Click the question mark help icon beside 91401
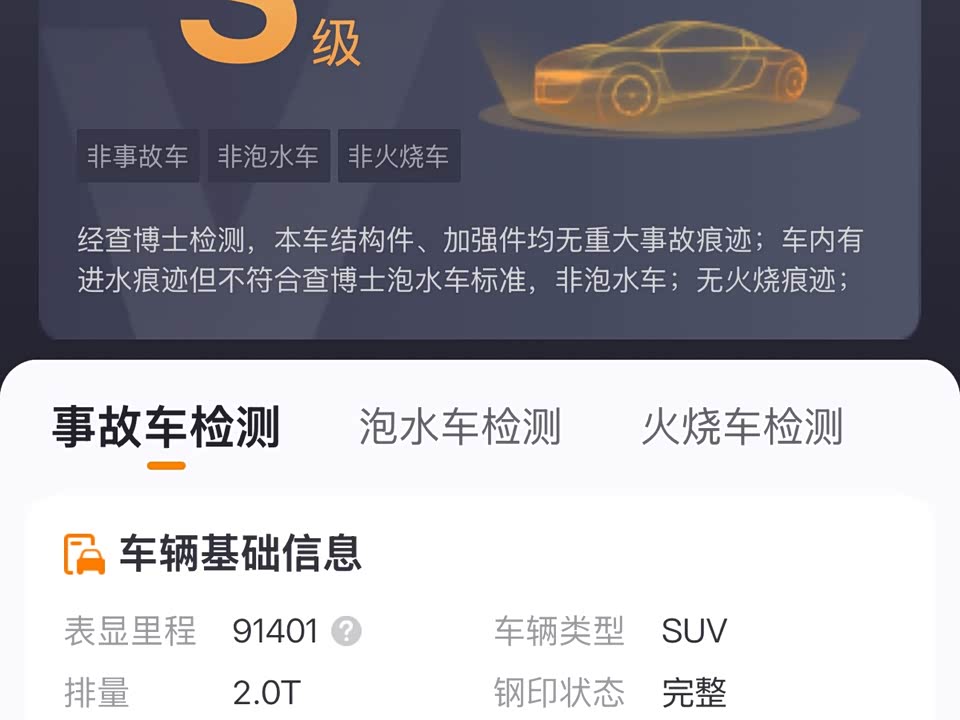This screenshot has height=720, width=960. (347, 631)
